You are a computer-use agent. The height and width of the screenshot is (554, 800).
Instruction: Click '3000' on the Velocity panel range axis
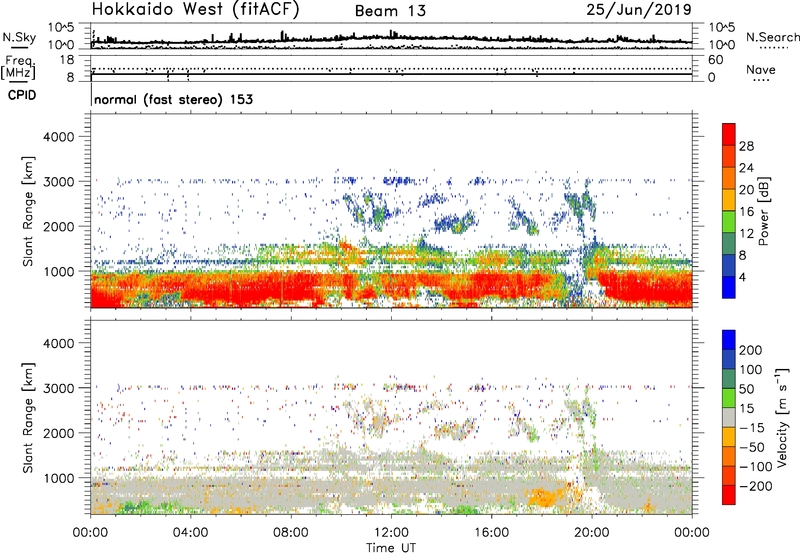tap(59, 388)
